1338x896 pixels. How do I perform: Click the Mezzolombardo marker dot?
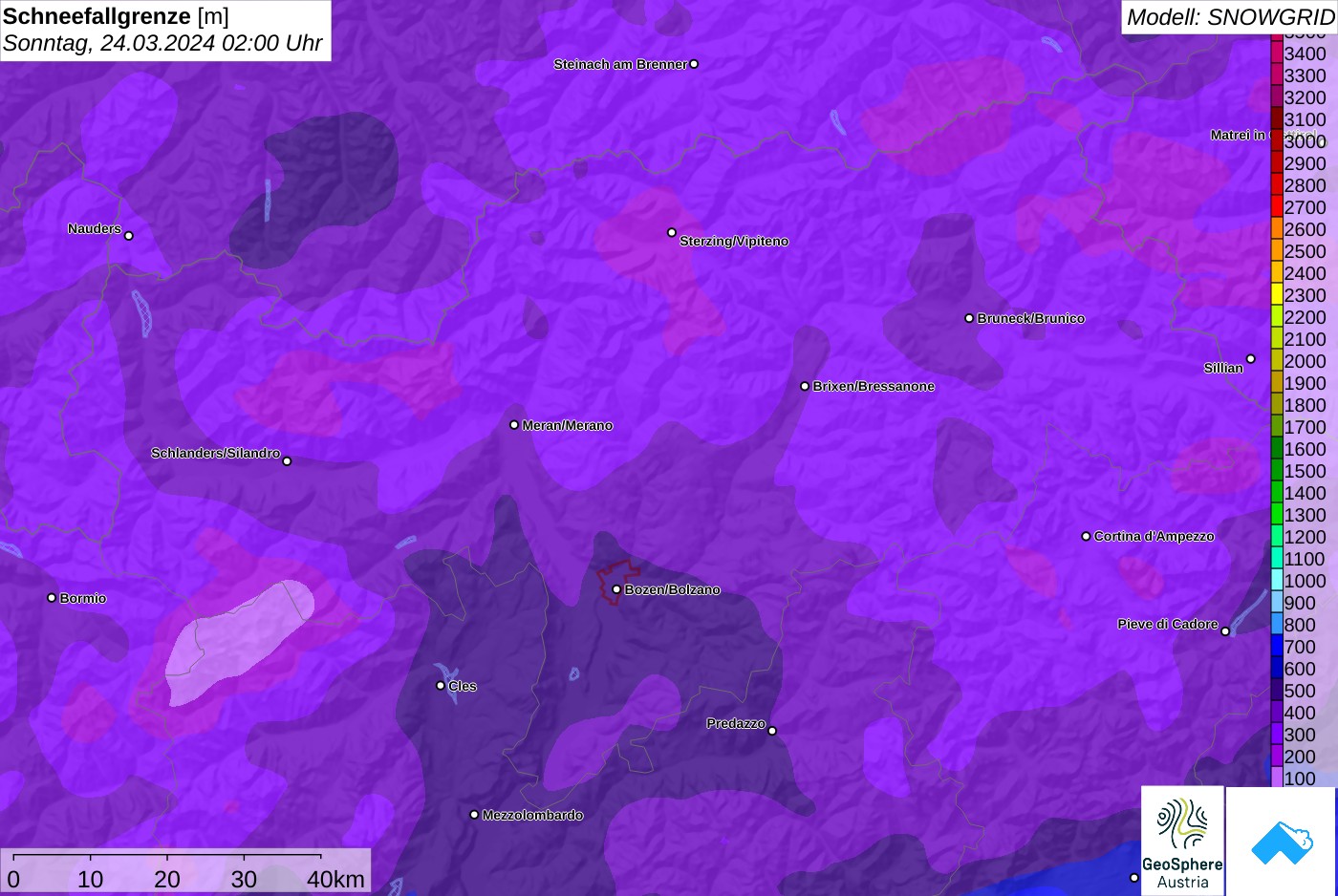point(474,815)
